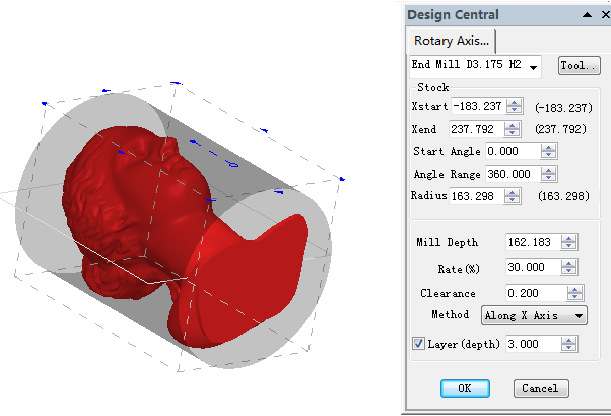This screenshot has width=611, height=416.
Task: Edit the Mill Depth field
Action: pyautogui.click(x=533, y=242)
